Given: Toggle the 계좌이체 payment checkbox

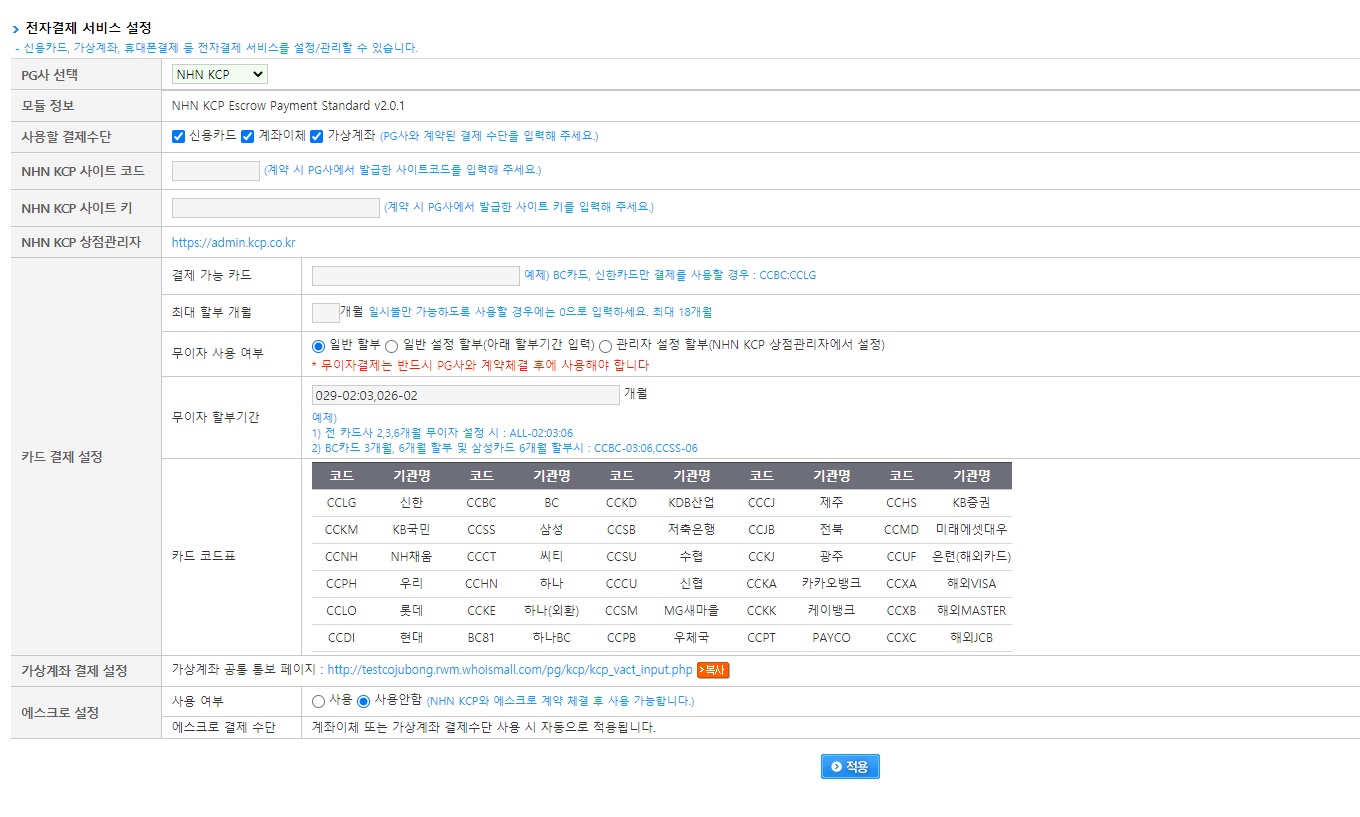Looking at the screenshot, I should (x=247, y=137).
